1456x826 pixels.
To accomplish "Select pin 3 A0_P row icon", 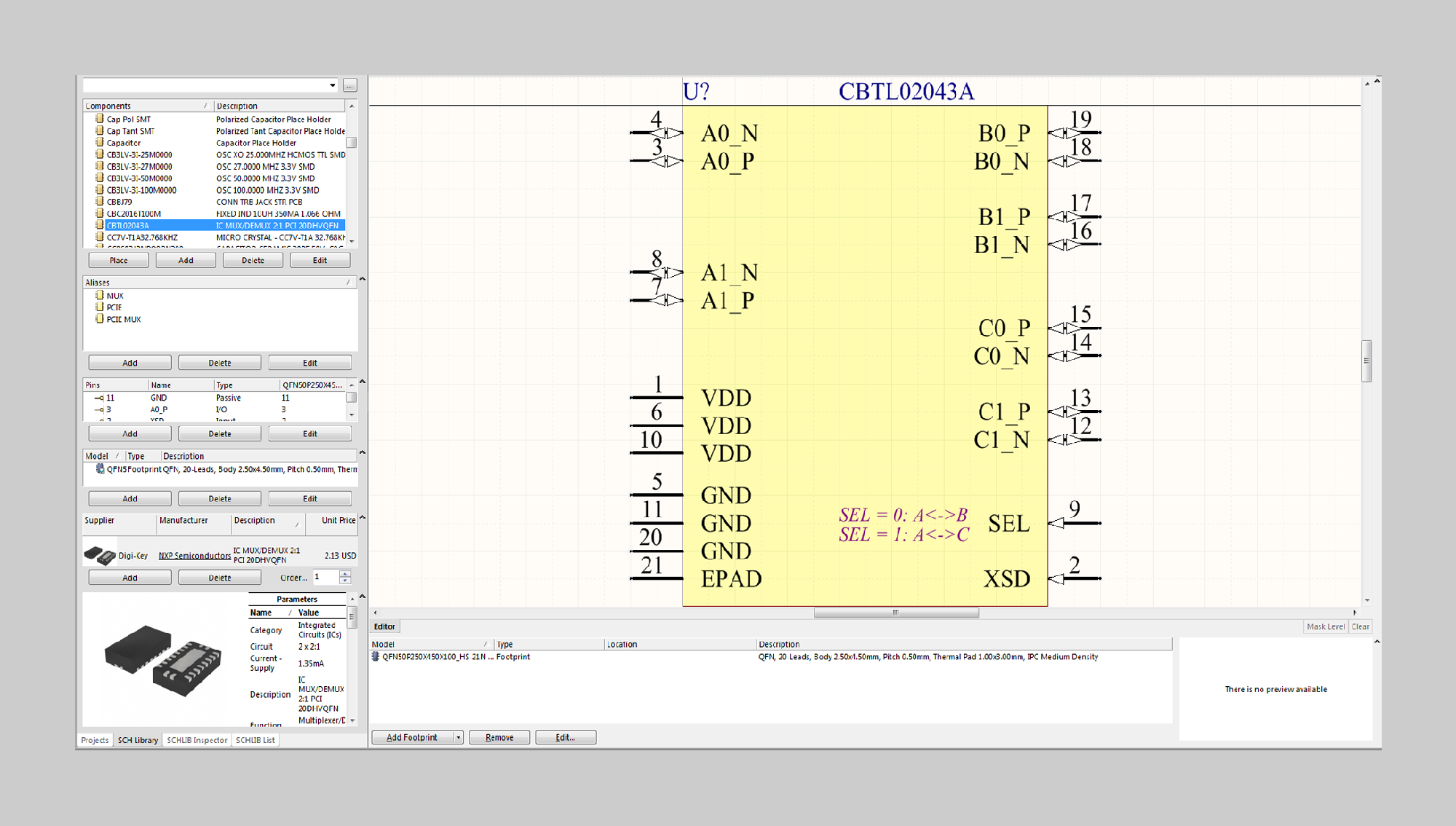I will (x=99, y=409).
